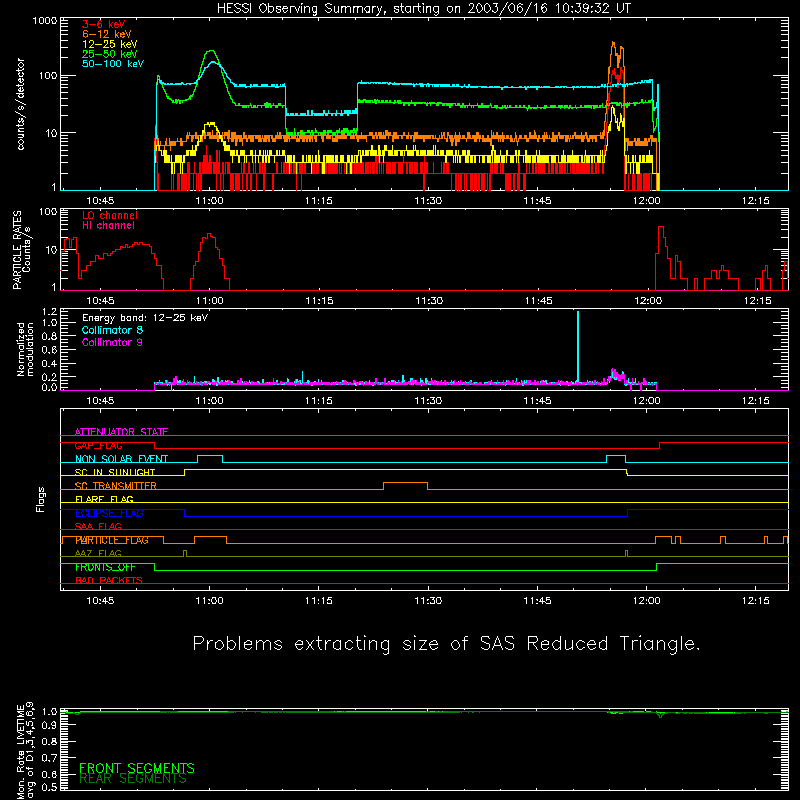Click the 50-100 keV step drop near 11:10
Screen dimensions: 800x800
point(286,99)
